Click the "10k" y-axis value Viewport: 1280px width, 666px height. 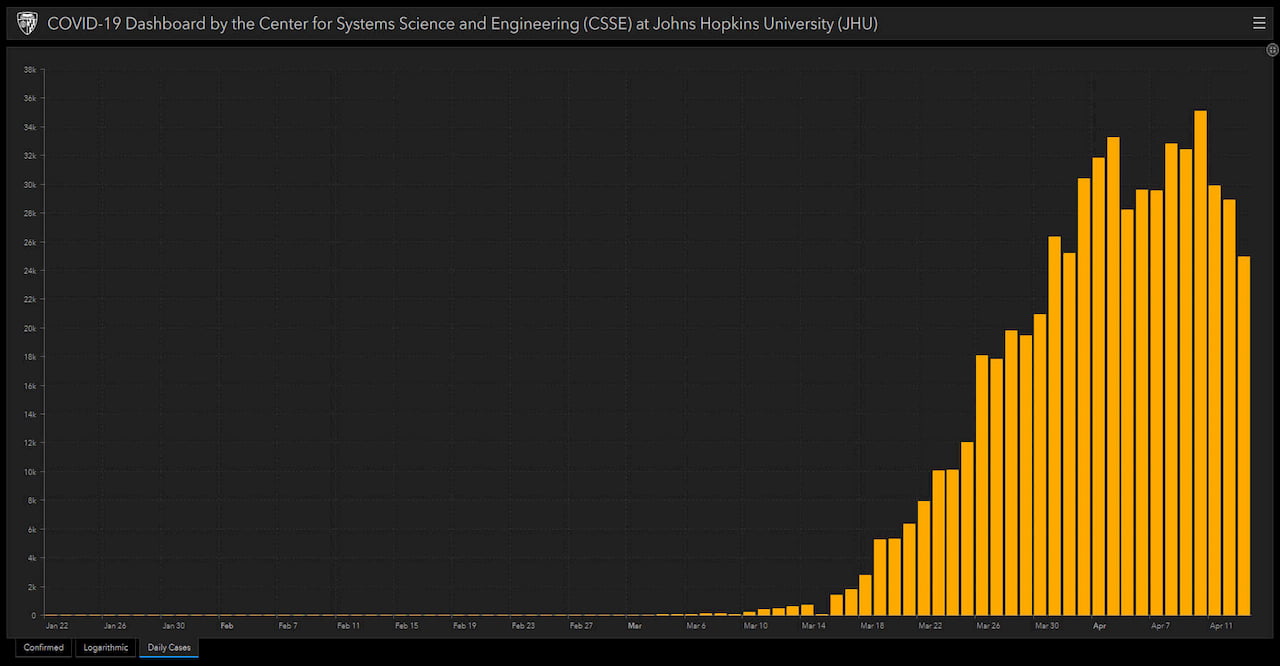(x=30, y=472)
